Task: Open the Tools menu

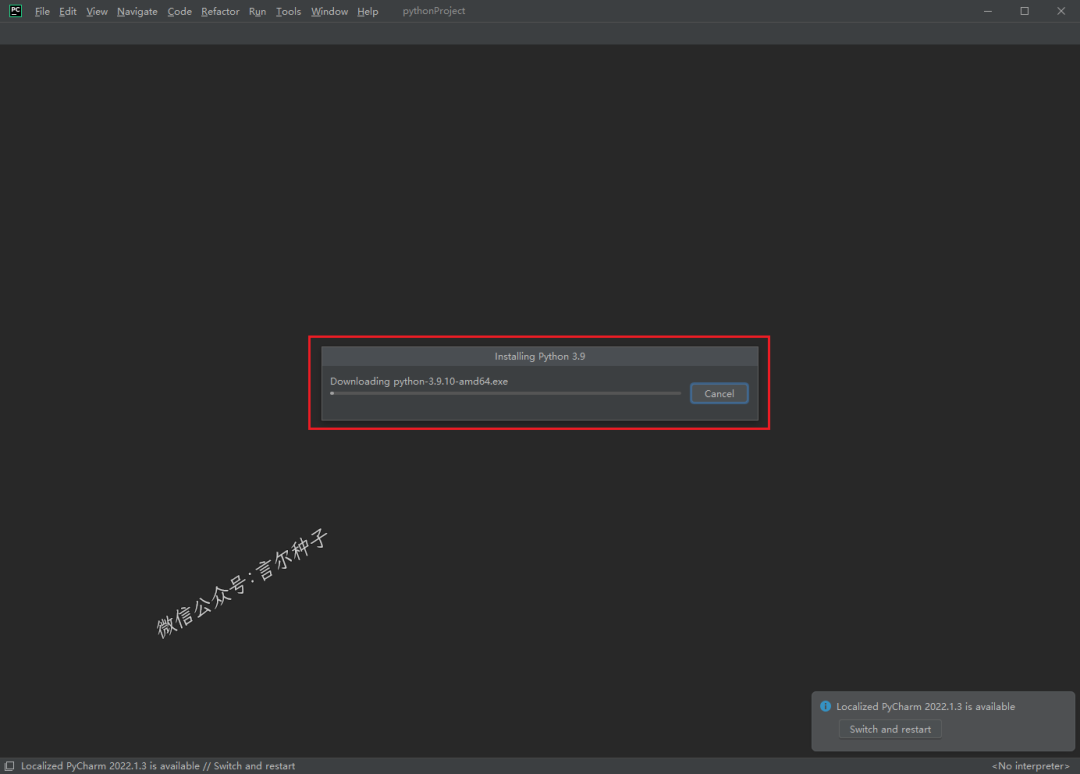Action: pyautogui.click(x=288, y=12)
